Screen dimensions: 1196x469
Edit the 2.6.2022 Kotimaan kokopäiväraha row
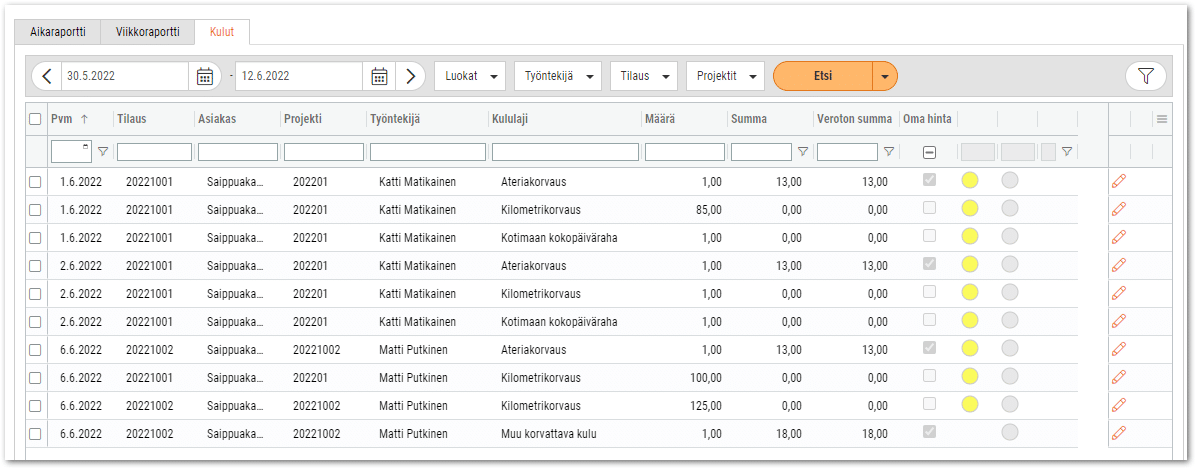click(1119, 321)
